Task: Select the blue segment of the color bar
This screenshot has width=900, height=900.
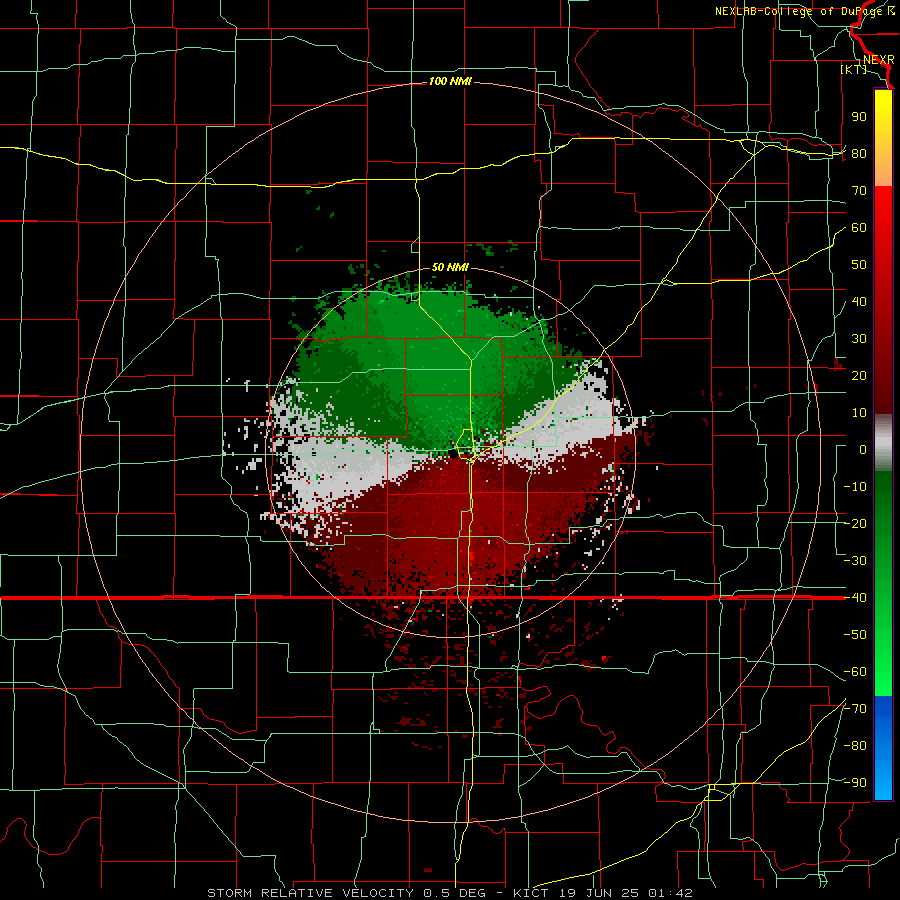Action: (883, 748)
